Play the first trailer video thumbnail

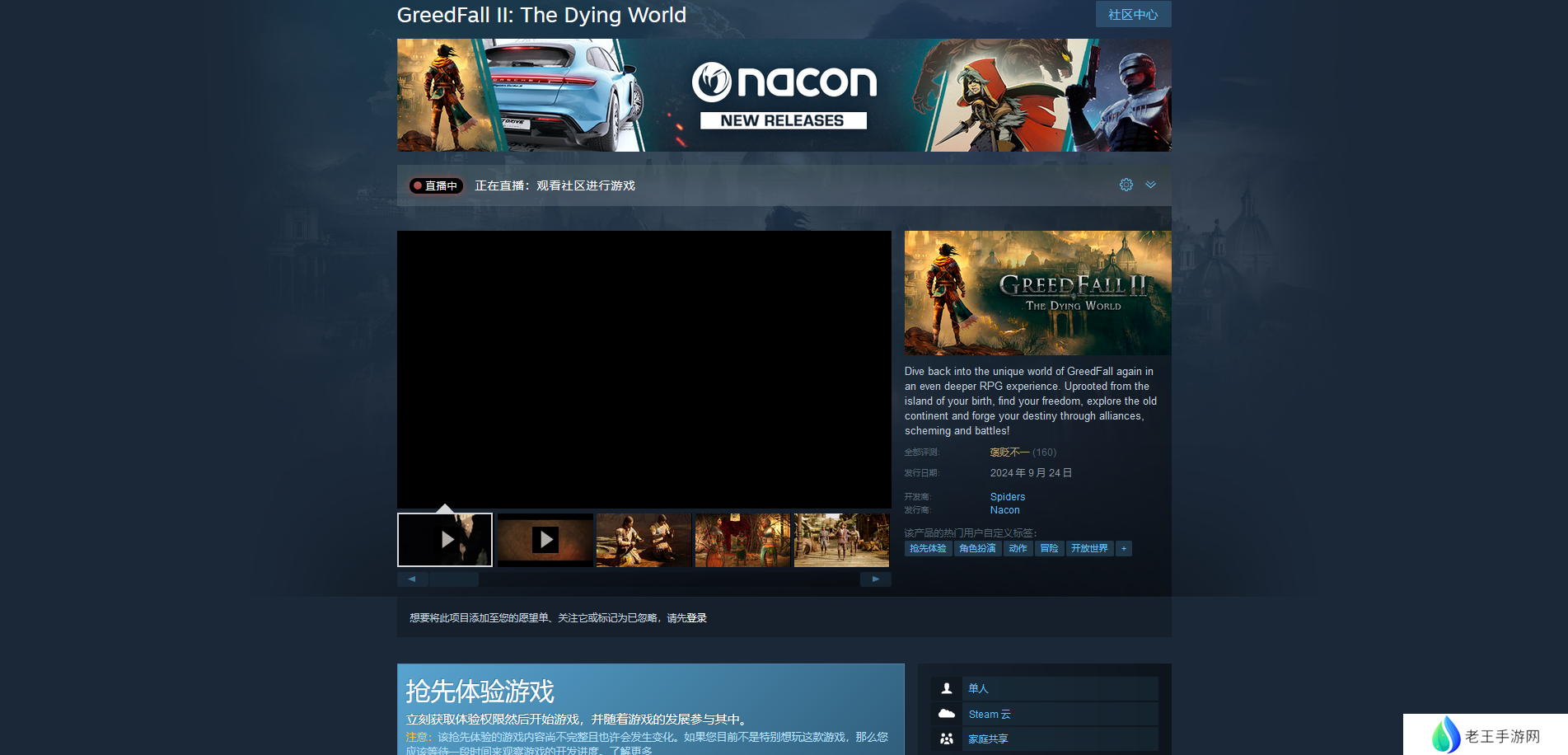[x=445, y=540]
